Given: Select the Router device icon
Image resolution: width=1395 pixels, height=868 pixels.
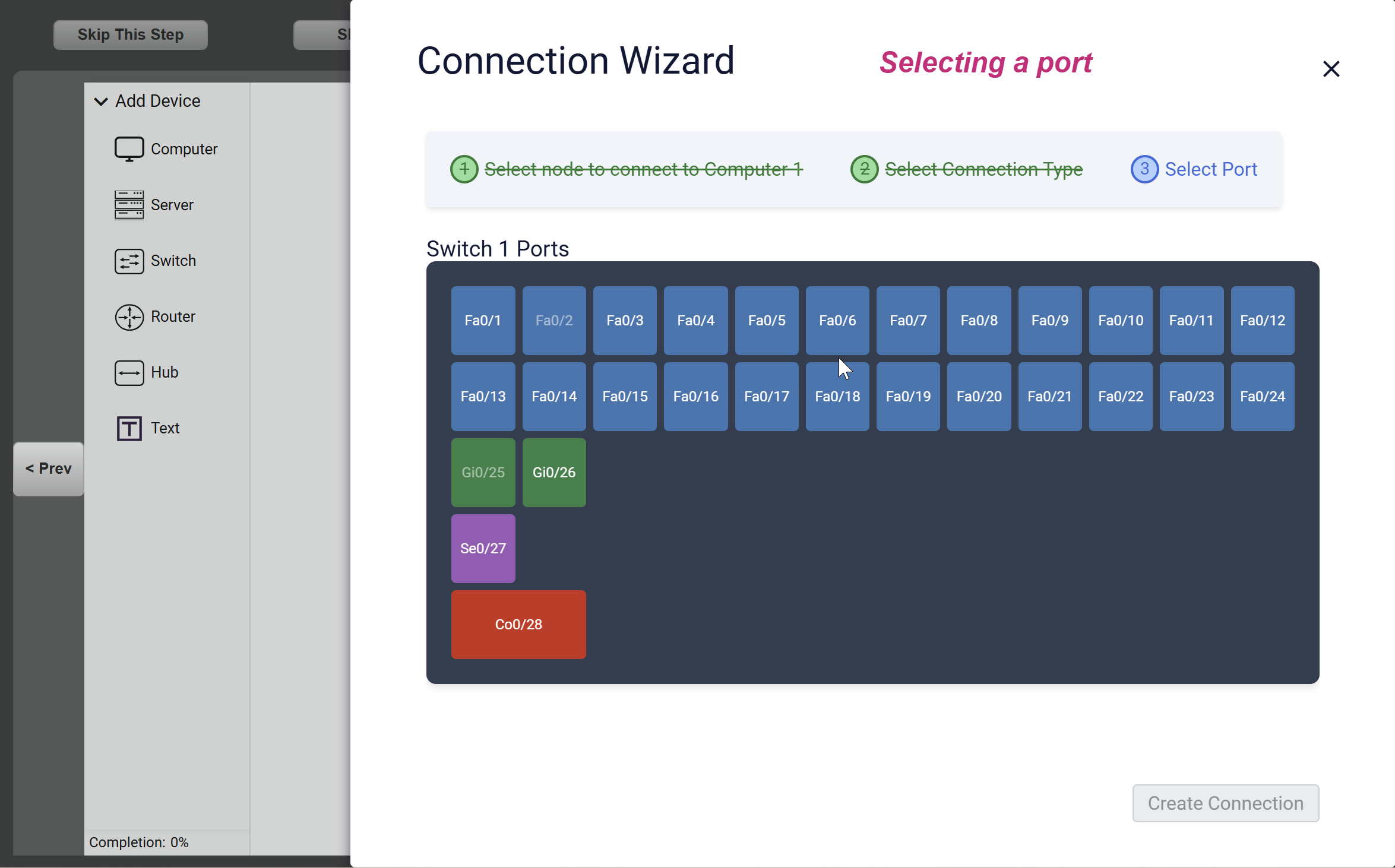Looking at the screenshot, I should pyautogui.click(x=129, y=316).
